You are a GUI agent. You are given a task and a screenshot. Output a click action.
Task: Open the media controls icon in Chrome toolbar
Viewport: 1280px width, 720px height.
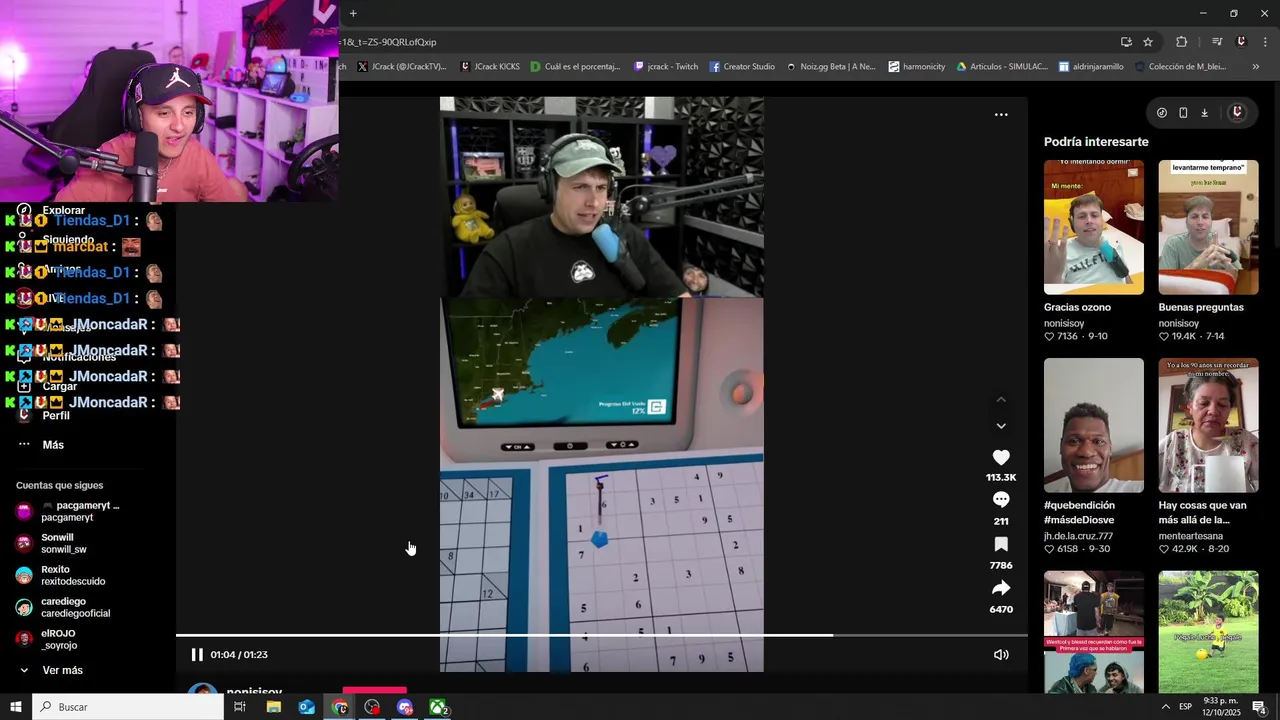coord(1217,42)
